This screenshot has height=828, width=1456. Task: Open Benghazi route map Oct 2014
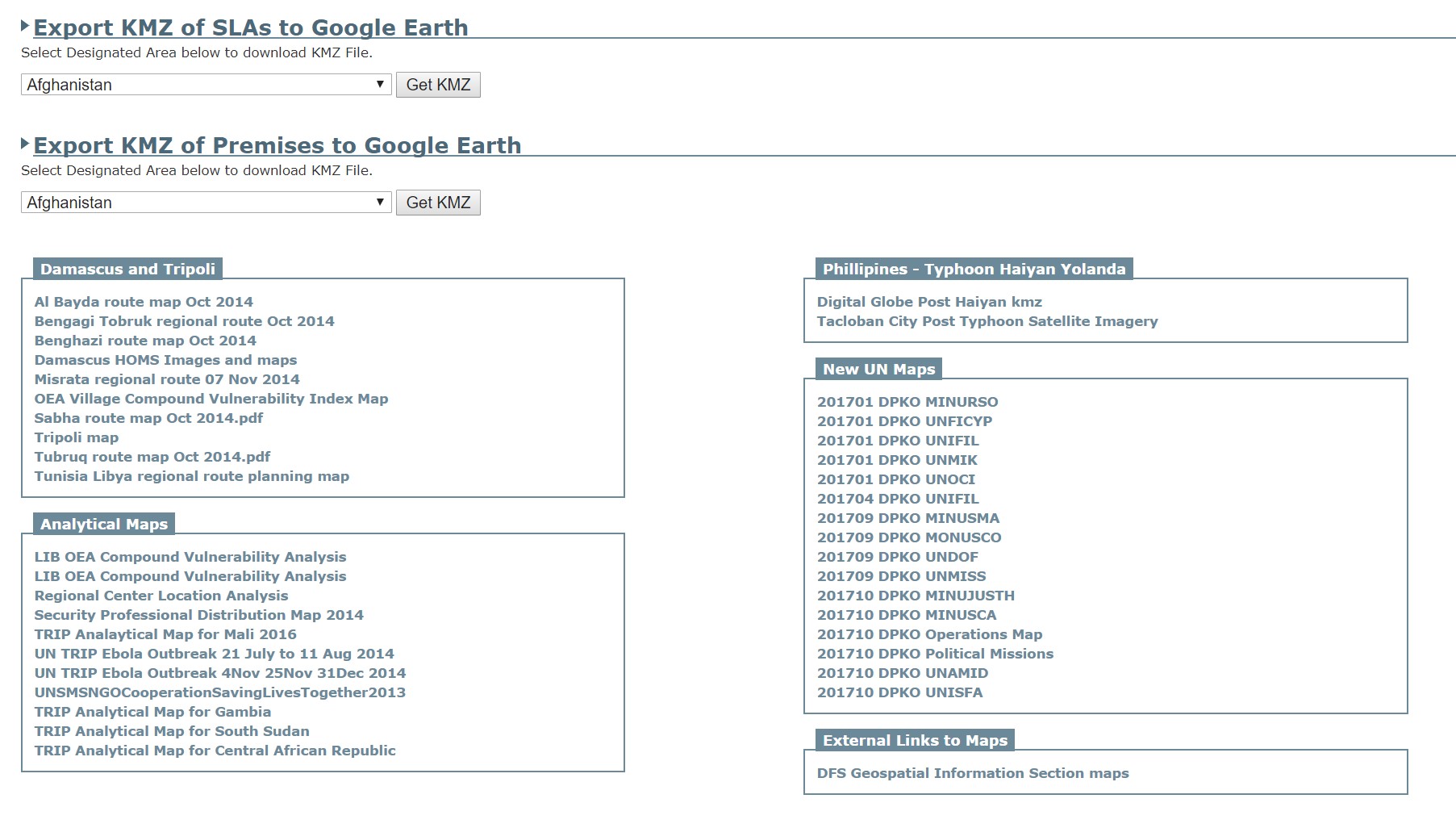(x=144, y=340)
